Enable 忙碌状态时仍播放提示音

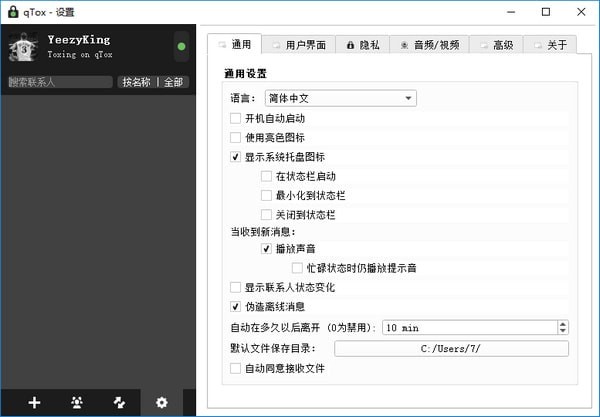(x=297, y=268)
